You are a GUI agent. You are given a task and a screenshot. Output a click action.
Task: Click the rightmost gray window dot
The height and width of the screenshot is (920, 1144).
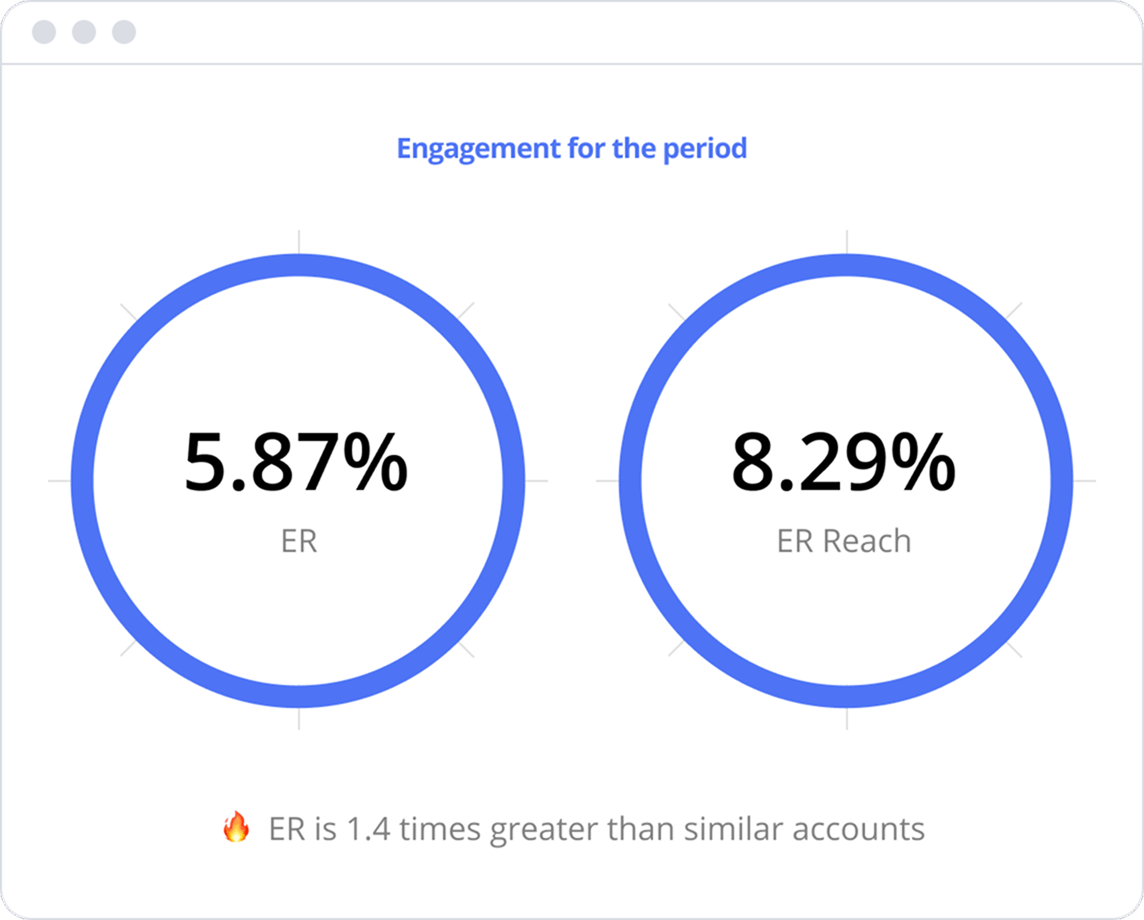[x=123, y=32]
